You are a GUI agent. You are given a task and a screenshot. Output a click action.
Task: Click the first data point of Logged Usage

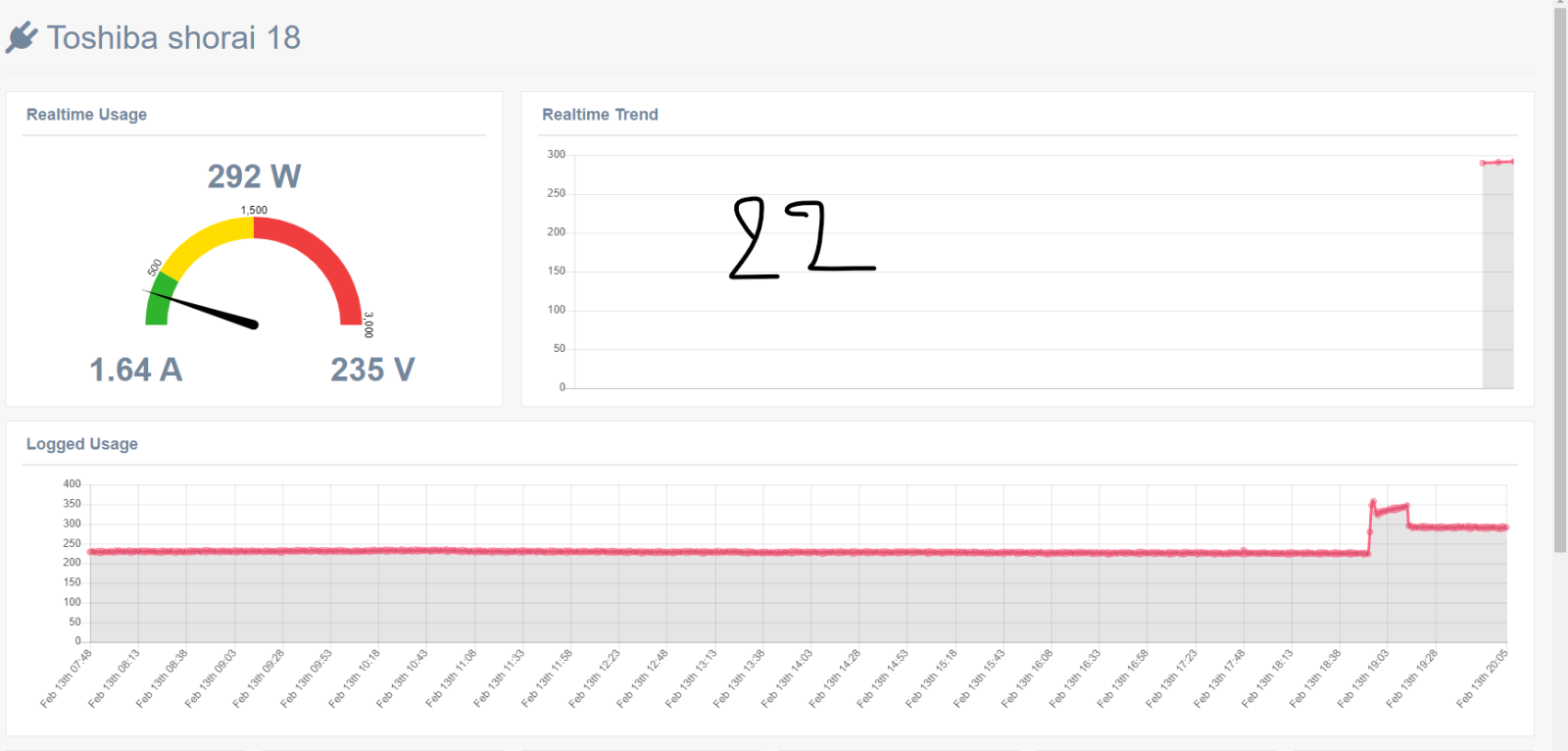click(91, 552)
